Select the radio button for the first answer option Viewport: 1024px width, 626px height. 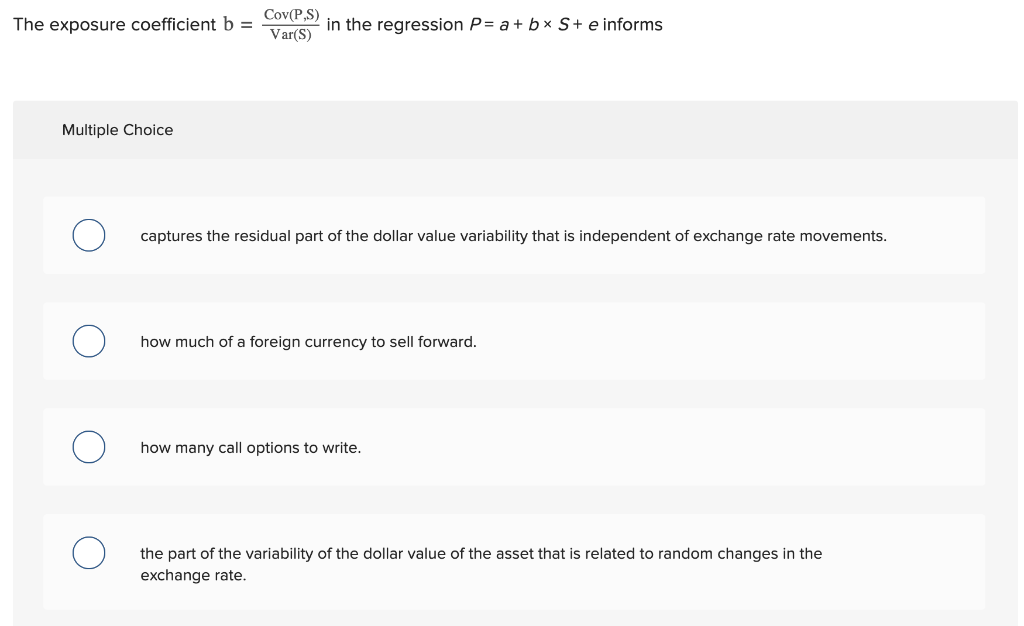tap(88, 235)
